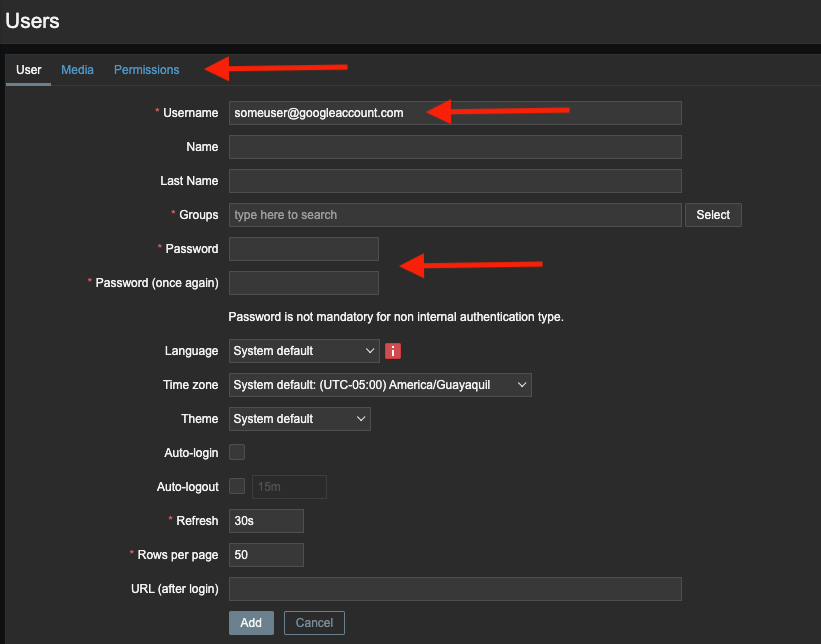Click the Add button

click(251, 623)
